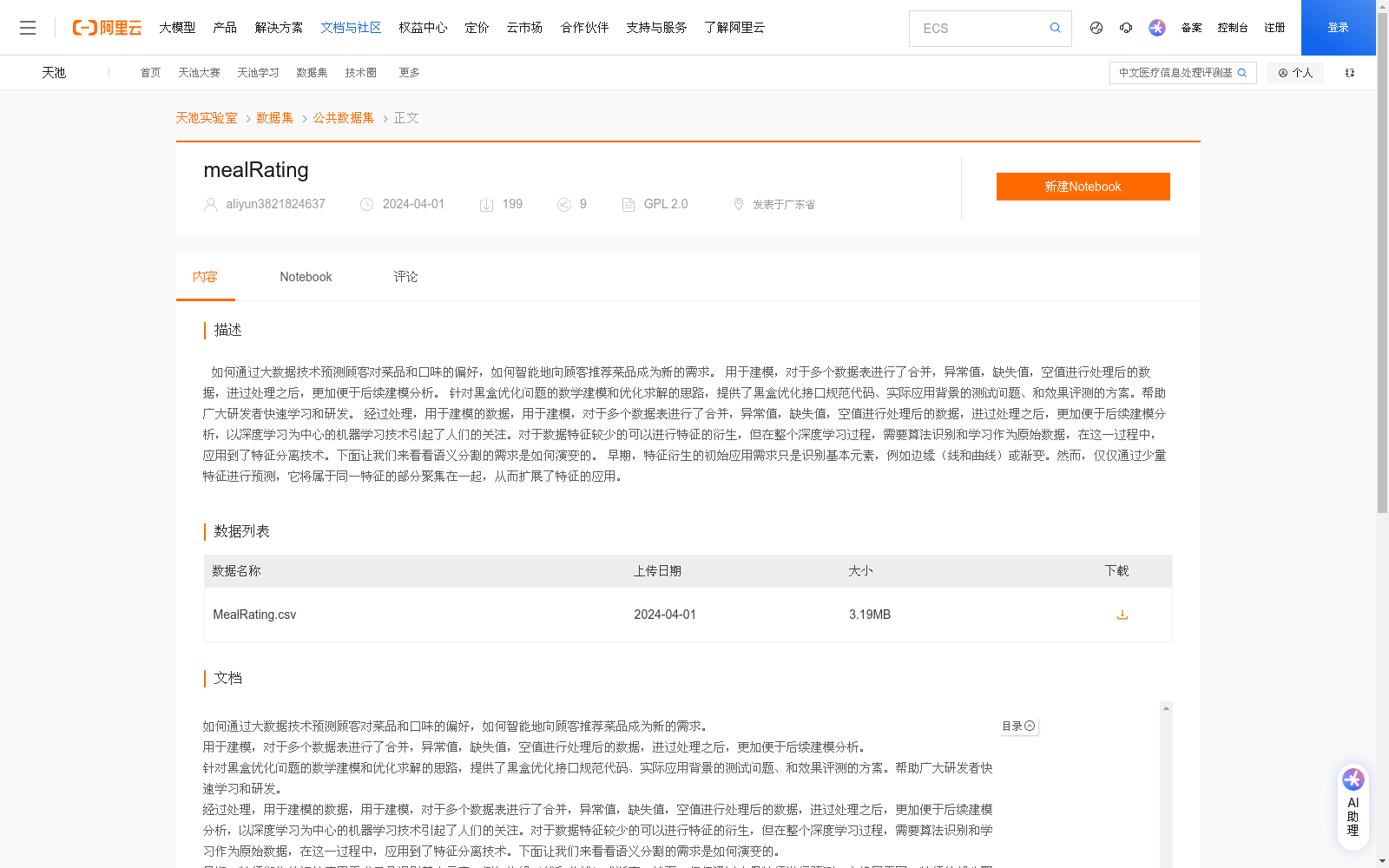Click the language/globe icon in top bar
Image resolution: width=1389 pixels, height=868 pixels.
(1096, 28)
